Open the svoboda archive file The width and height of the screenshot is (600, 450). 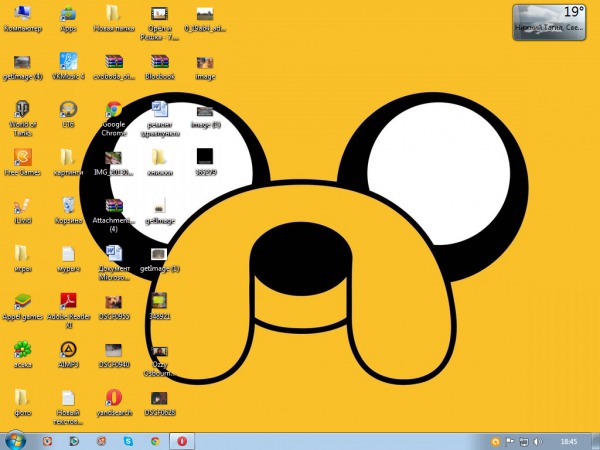[114, 67]
